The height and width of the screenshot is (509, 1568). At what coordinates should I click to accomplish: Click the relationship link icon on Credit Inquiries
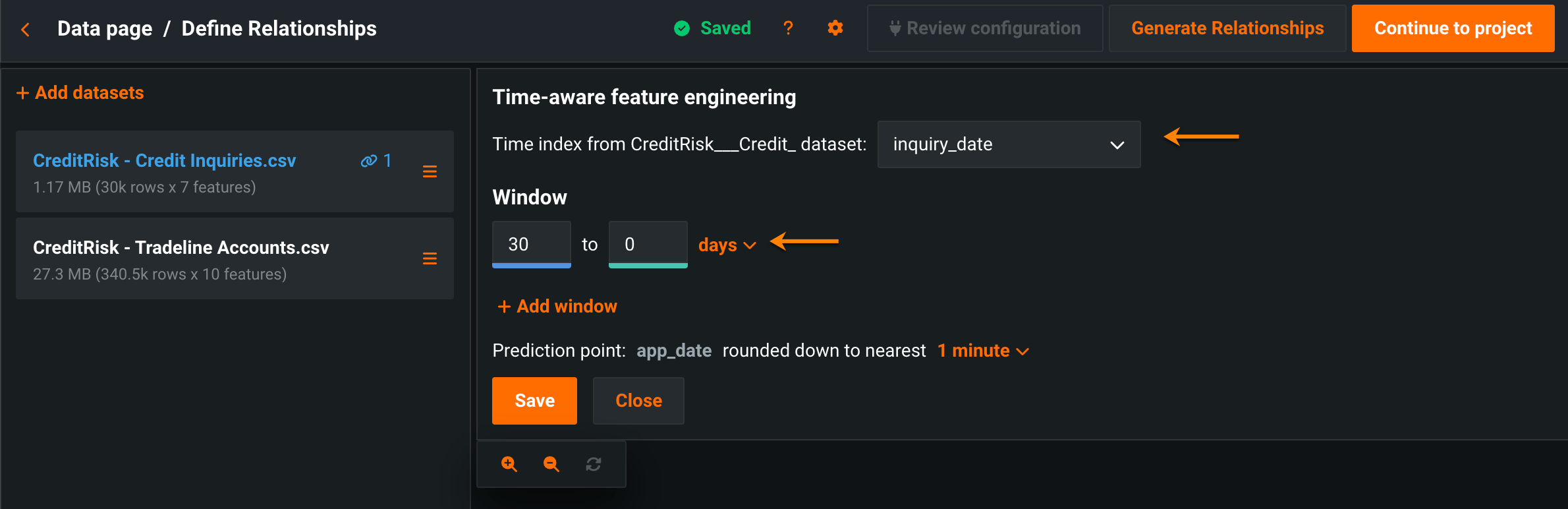pyautogui.click(x=370, y=161)
